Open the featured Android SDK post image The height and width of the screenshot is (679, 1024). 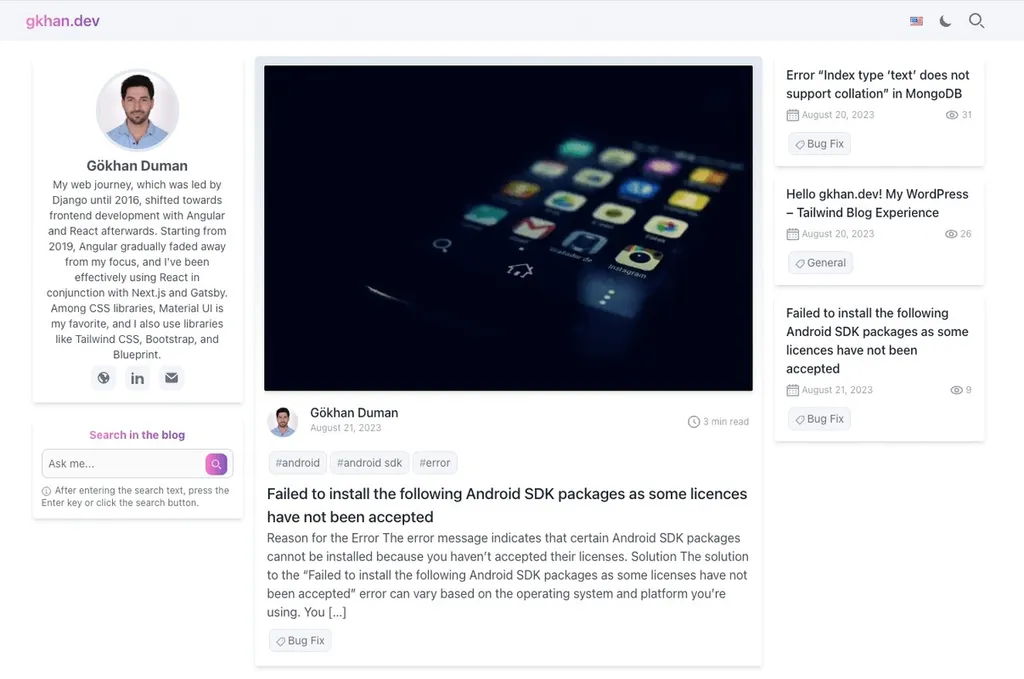pos(508,228)
